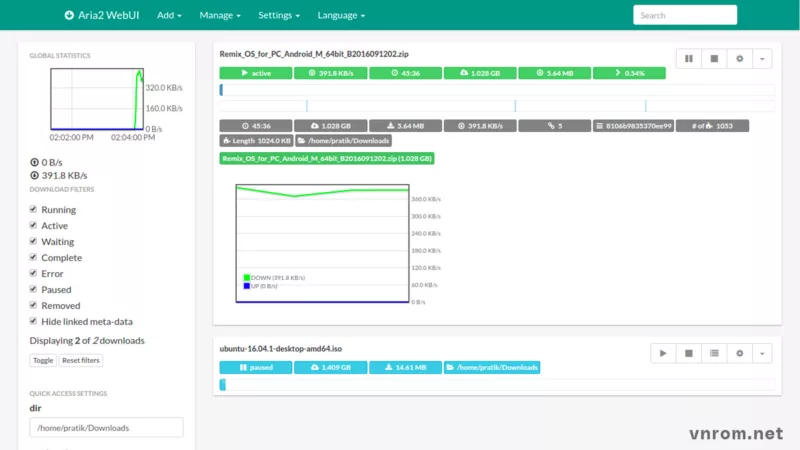
Task: Click the Remix_OS download title
Action: [x=314, y=54]
